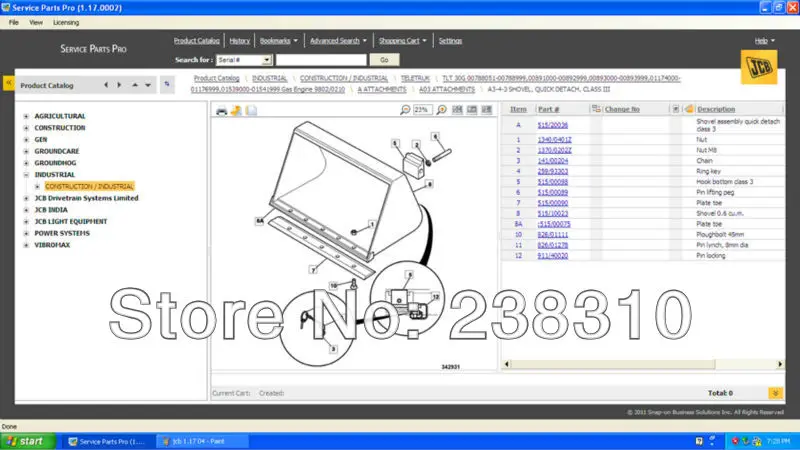Expand cart with yellow button next to Total

(776, 393)
